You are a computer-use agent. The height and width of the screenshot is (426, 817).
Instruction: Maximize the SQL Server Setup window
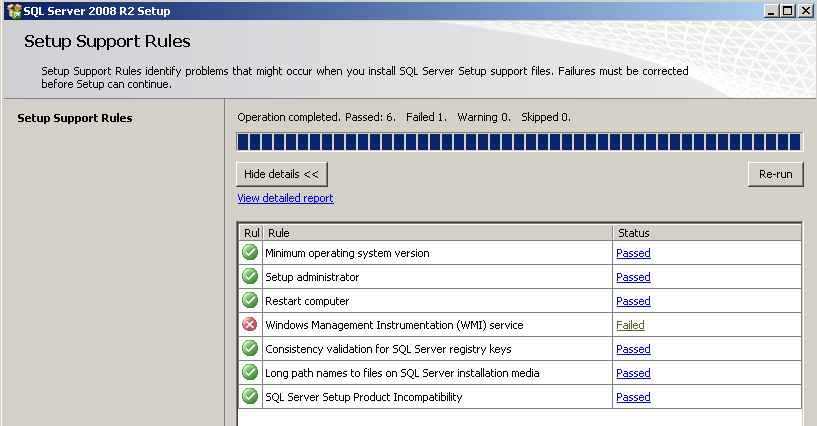point(788,10)
